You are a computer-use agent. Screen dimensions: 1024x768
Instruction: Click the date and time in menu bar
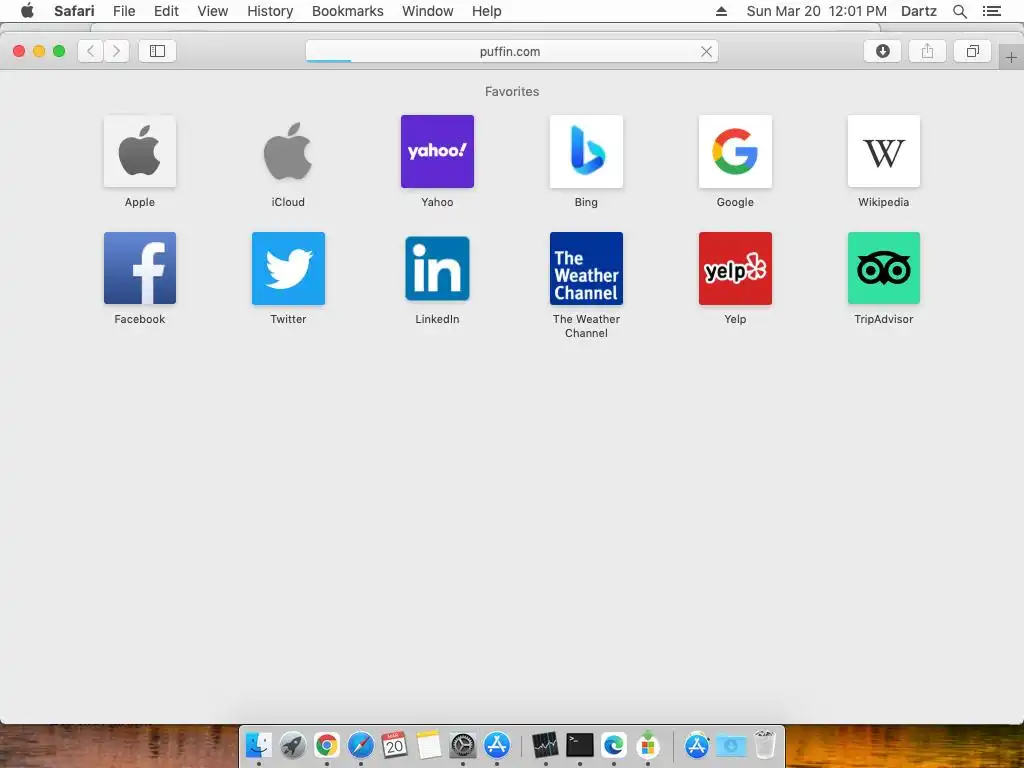[x=816, y=11]
